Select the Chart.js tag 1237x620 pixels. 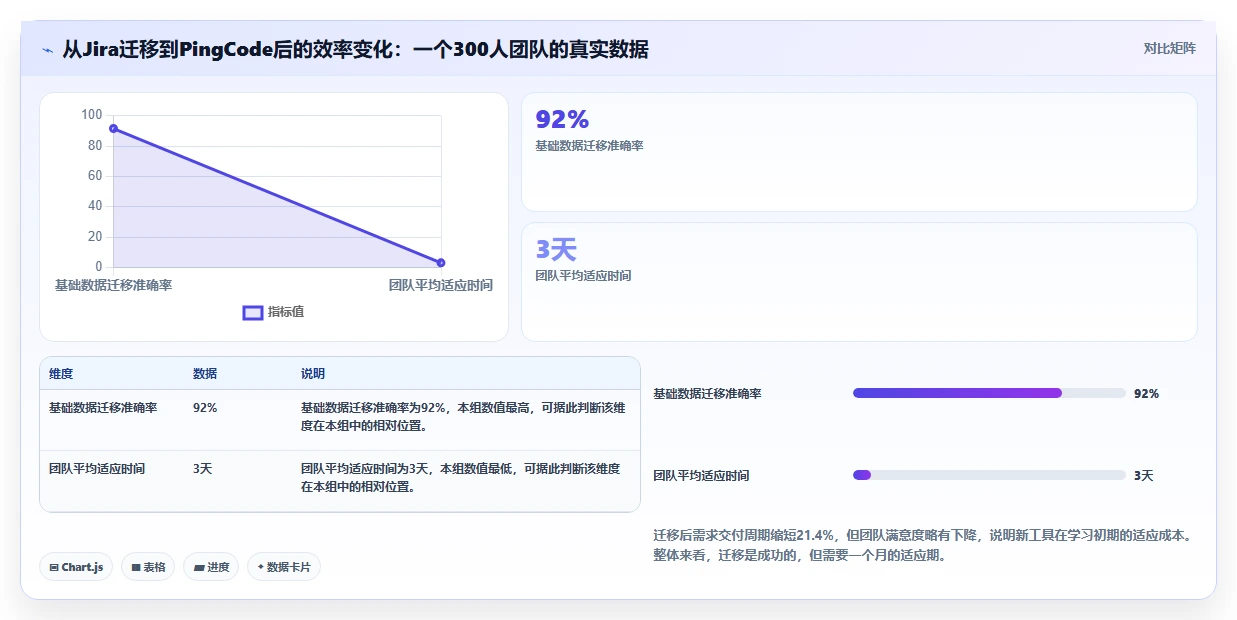pyautogui.click(x=77, y=567)
